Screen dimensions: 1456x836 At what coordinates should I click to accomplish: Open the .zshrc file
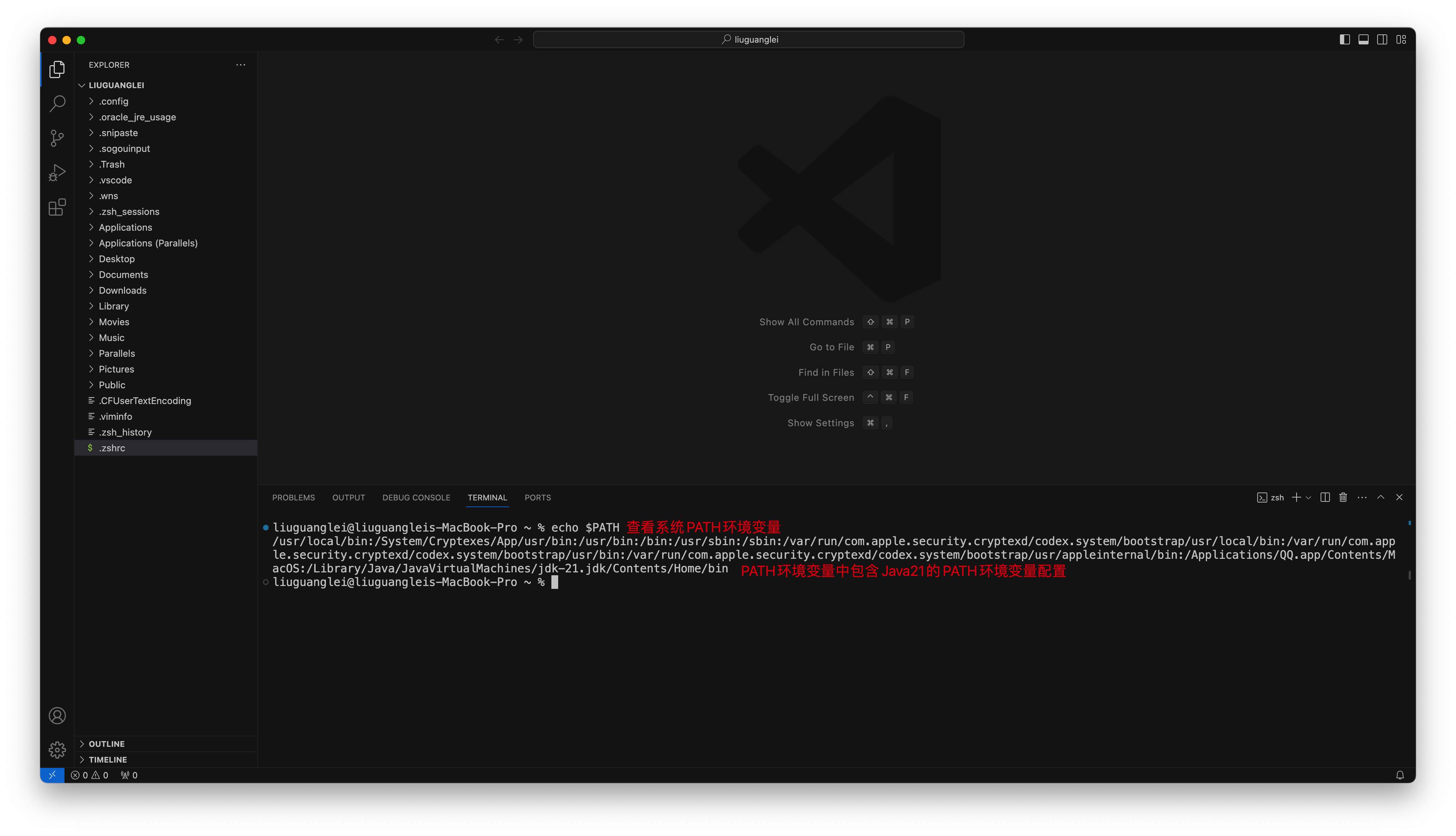166,448
